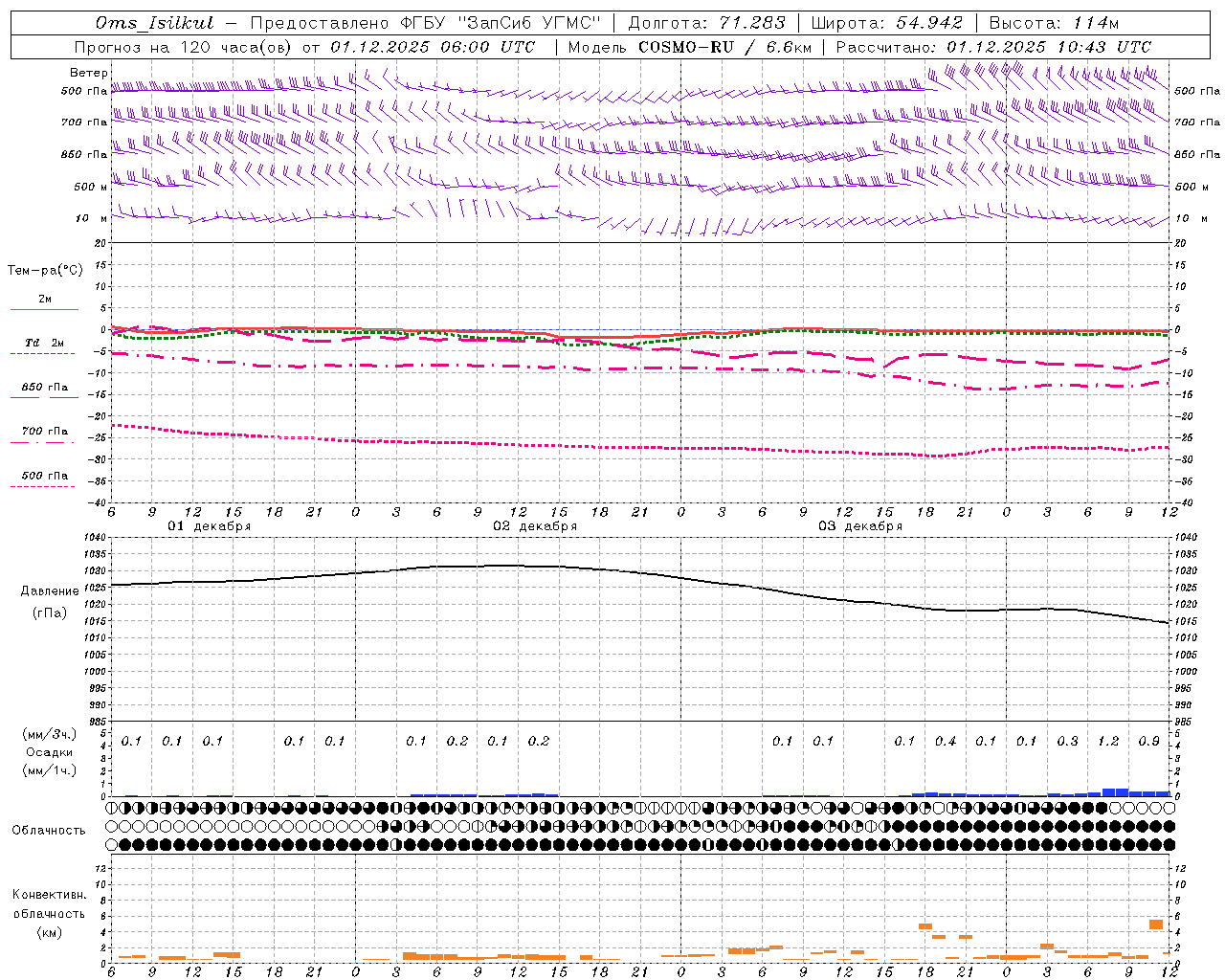This screenshot has height=980, width=1225.
Task: Click the (гПа) unit under Давление
Action: 50,613
